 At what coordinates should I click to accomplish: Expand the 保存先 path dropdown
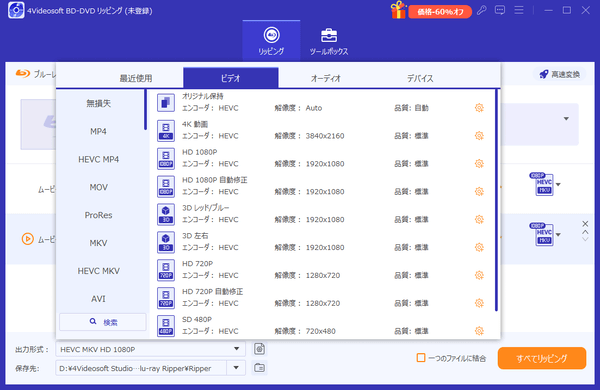click(236, 368)
